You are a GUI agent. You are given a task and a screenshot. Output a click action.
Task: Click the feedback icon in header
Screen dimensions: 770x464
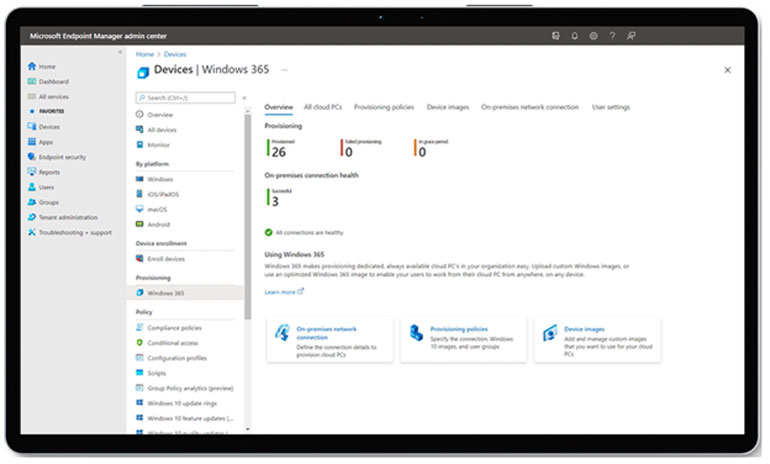[631, 36]
